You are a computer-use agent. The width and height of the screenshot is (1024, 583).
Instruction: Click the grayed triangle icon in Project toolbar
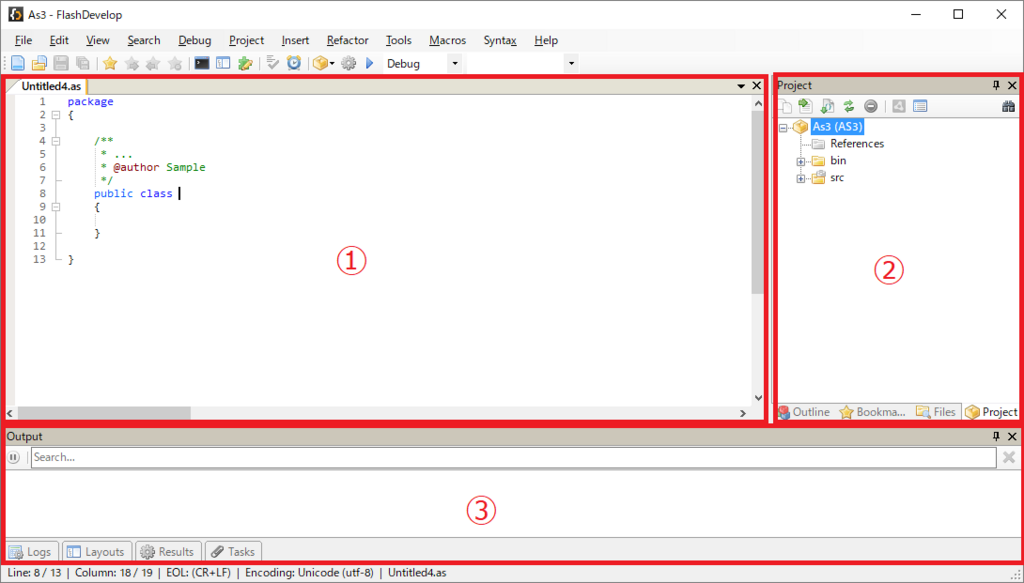pyautogui.click(x=899, y=106)
